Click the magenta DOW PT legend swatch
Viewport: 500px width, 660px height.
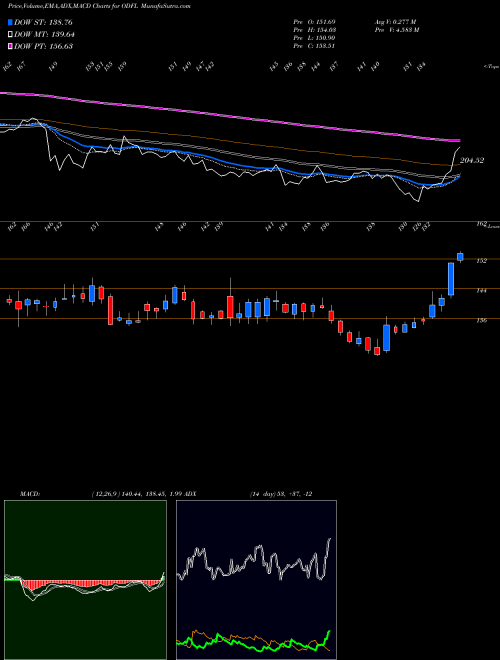(x=11, y=46)
